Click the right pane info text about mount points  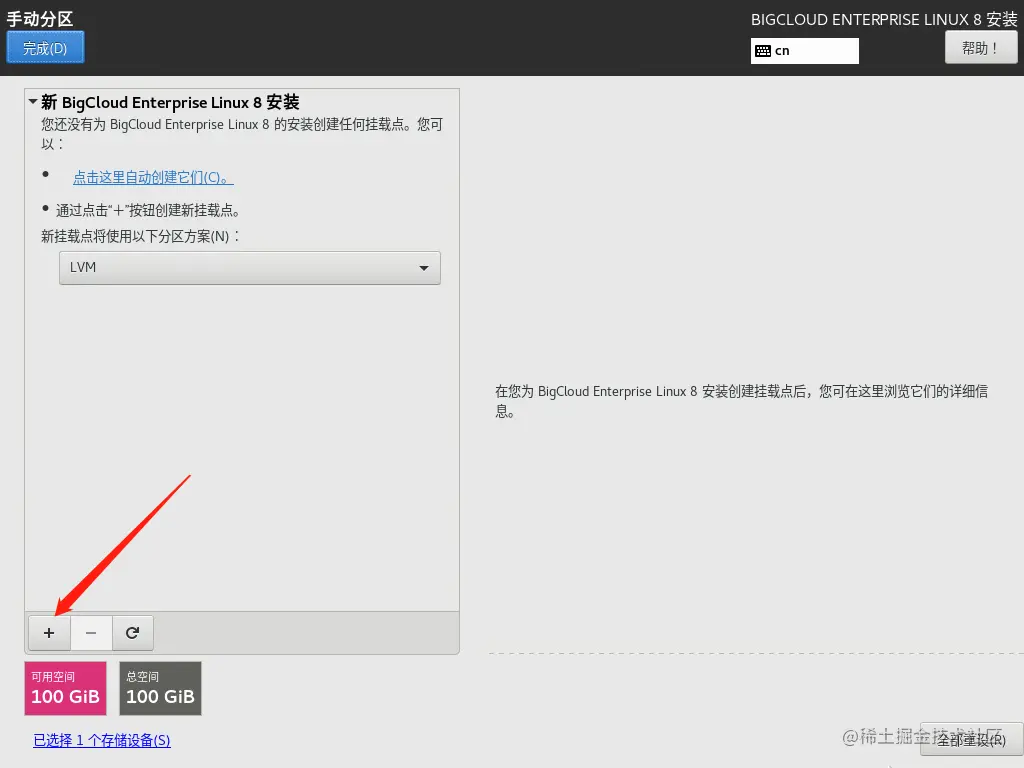pyautogui.click(x=741, y=401)
